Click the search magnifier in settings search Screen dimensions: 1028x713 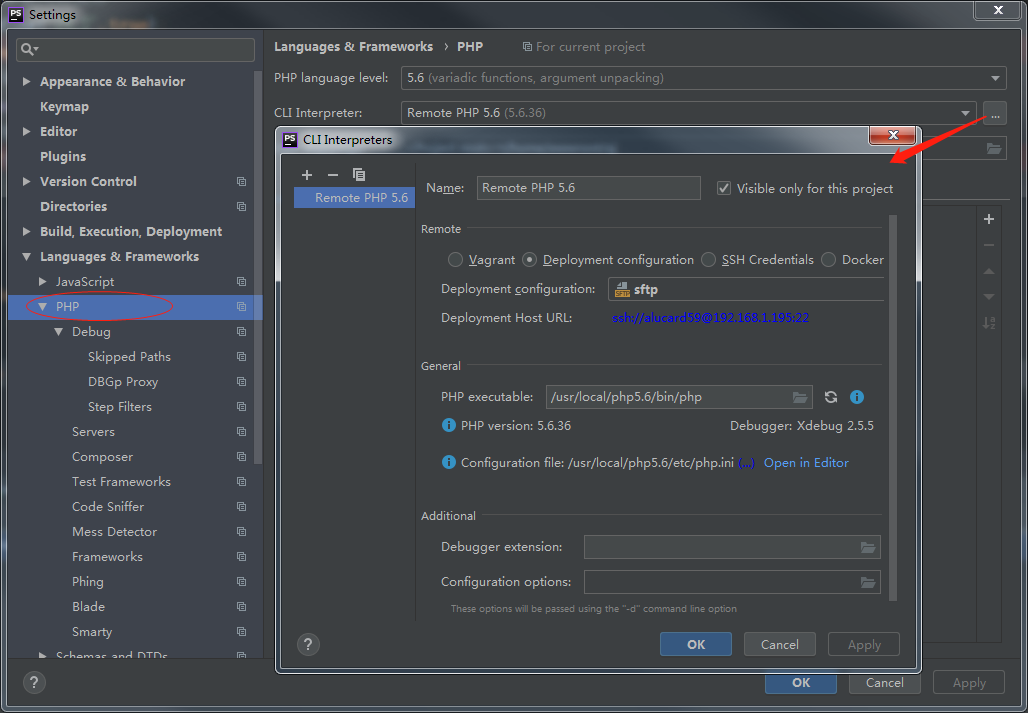coord(30,50)
